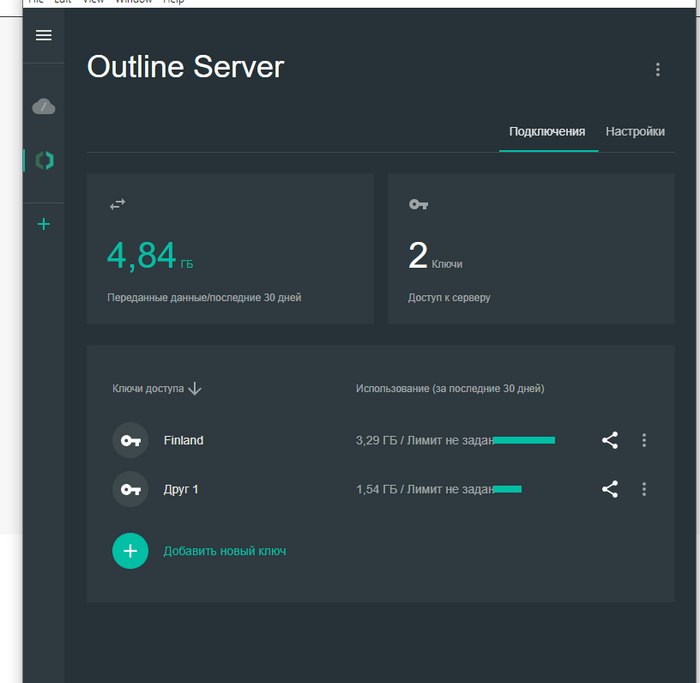Screen dimensions: 700x683
Task: Open the Outline Server options three-dot menu
Action: pyautogui.click(x=657, y=69)
